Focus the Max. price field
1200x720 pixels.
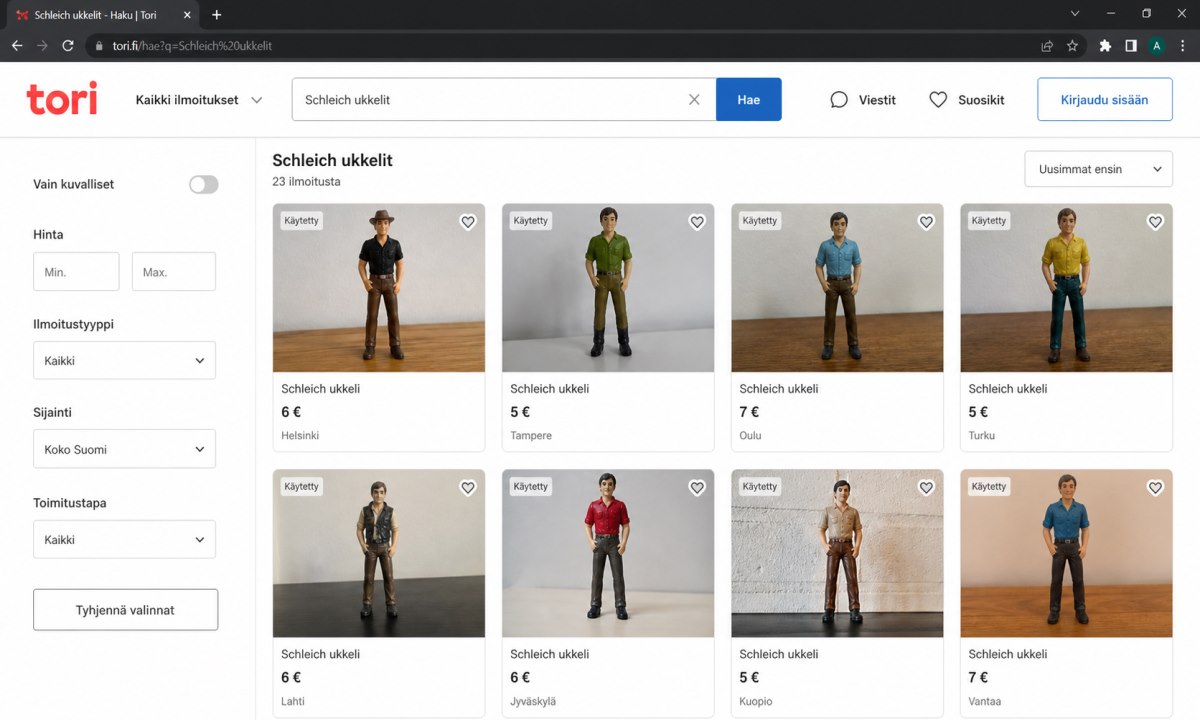coord(174,272)
